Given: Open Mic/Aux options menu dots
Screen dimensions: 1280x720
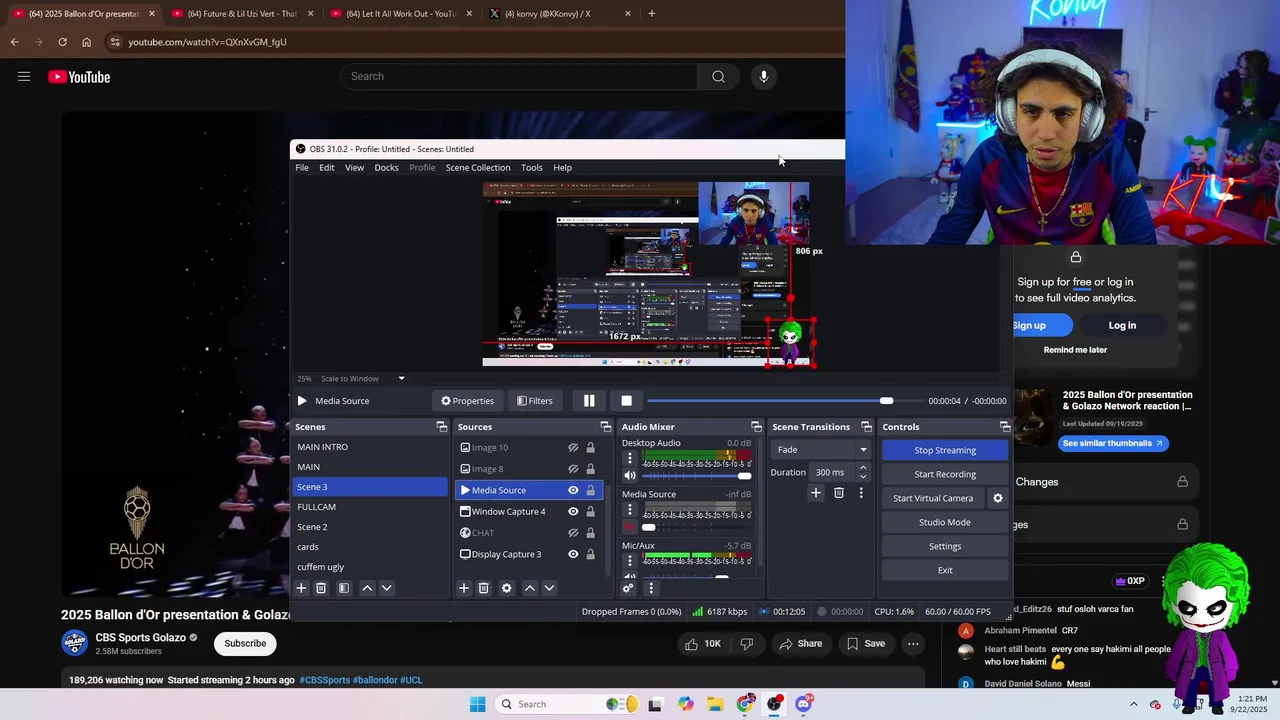Looking at the screenshot, I should click(x=630, y=562).
